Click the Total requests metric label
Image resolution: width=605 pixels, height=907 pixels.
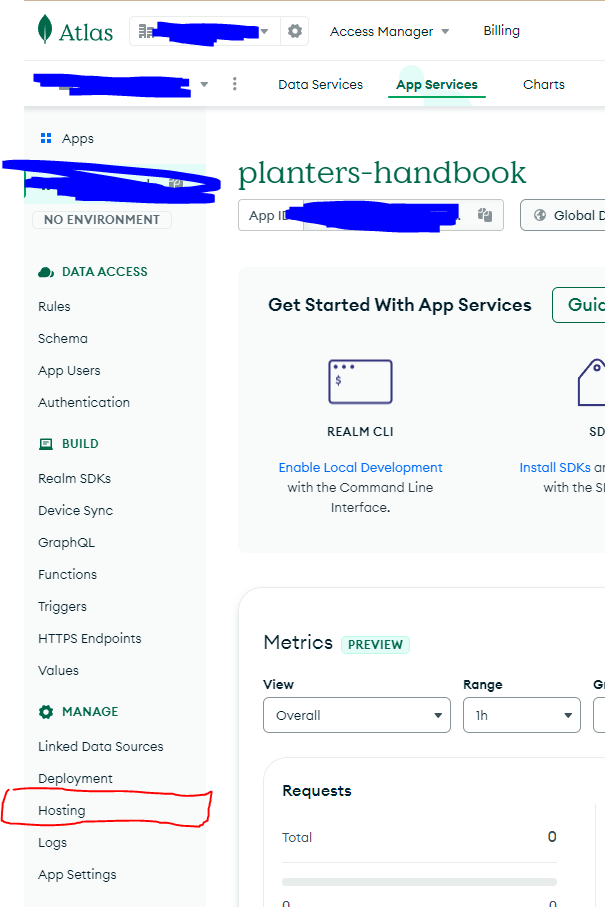point(297,837)
